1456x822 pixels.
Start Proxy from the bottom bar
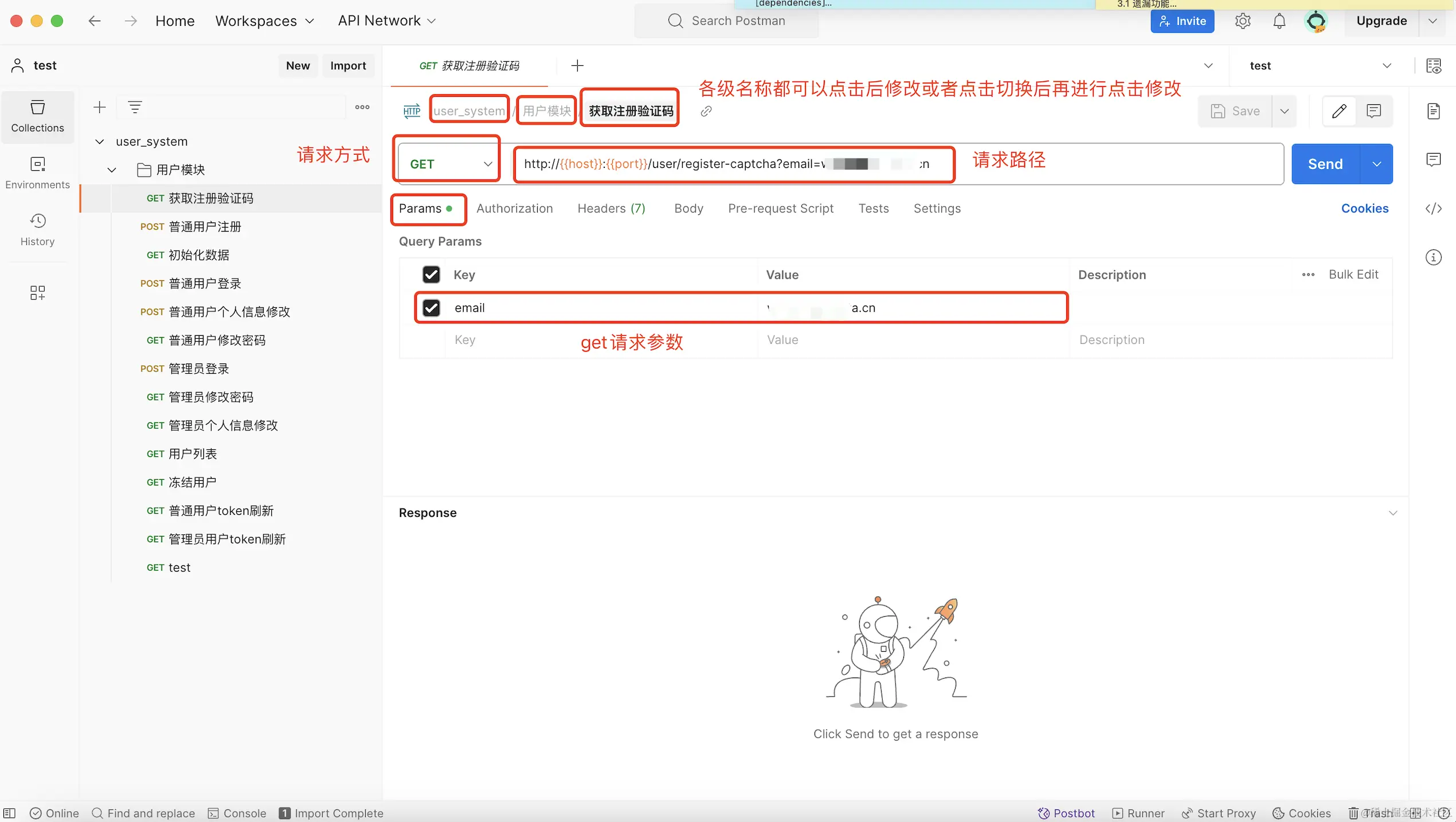[1219, 813]
